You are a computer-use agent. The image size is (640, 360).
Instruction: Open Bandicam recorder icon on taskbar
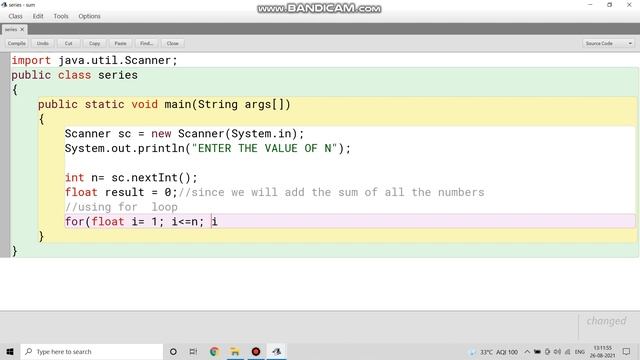(256, 351)
